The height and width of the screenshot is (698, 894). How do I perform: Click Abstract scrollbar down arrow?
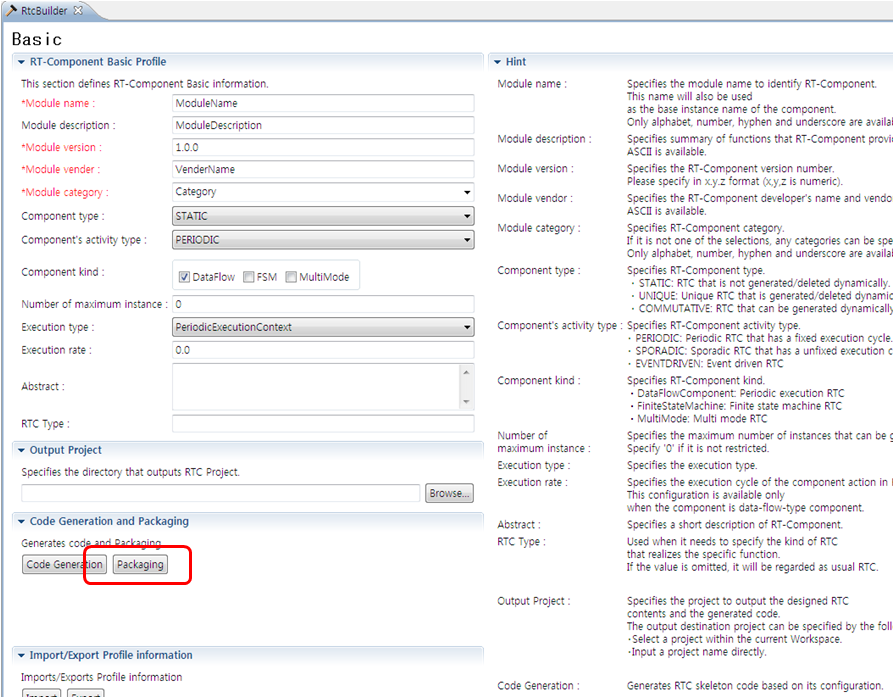pyautogui.click(x=466, y=401)
